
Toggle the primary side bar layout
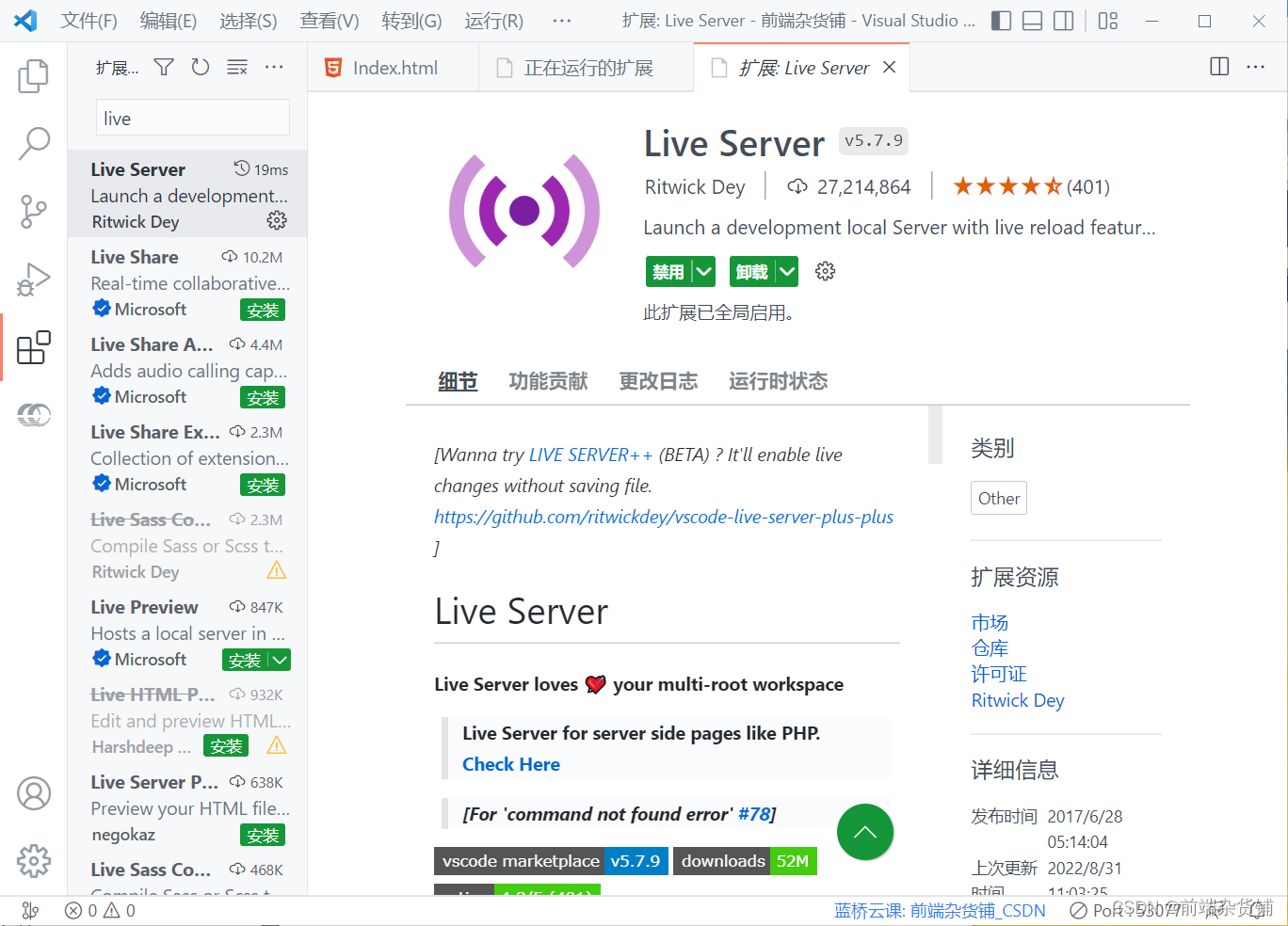point(1002,21)
